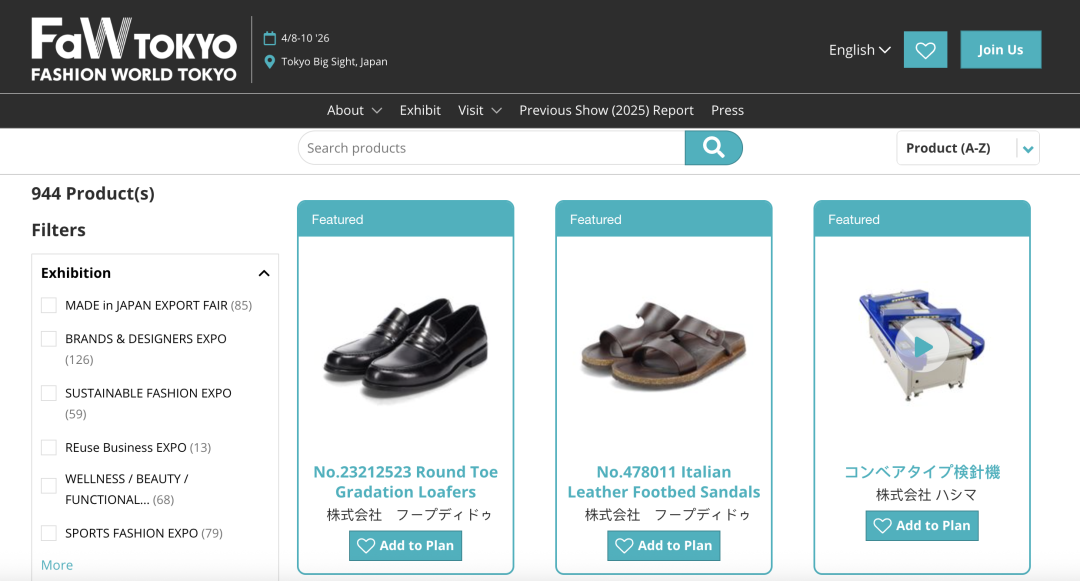This screenshot has width=1080, height=581.
Task: Show More exhibition filters
Action: 56,565
